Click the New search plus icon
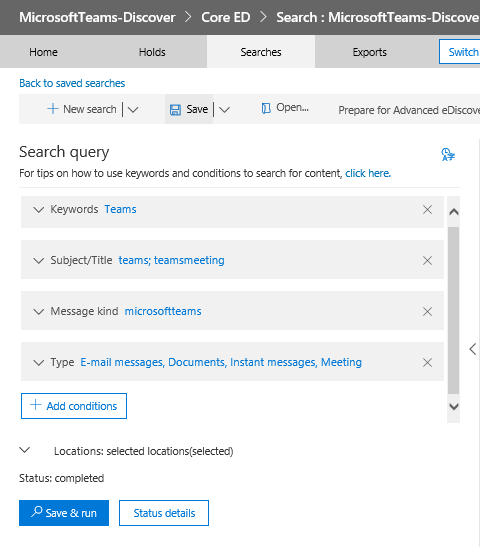The width and height of the screenshot is (480, 558). tap(53, 109)
